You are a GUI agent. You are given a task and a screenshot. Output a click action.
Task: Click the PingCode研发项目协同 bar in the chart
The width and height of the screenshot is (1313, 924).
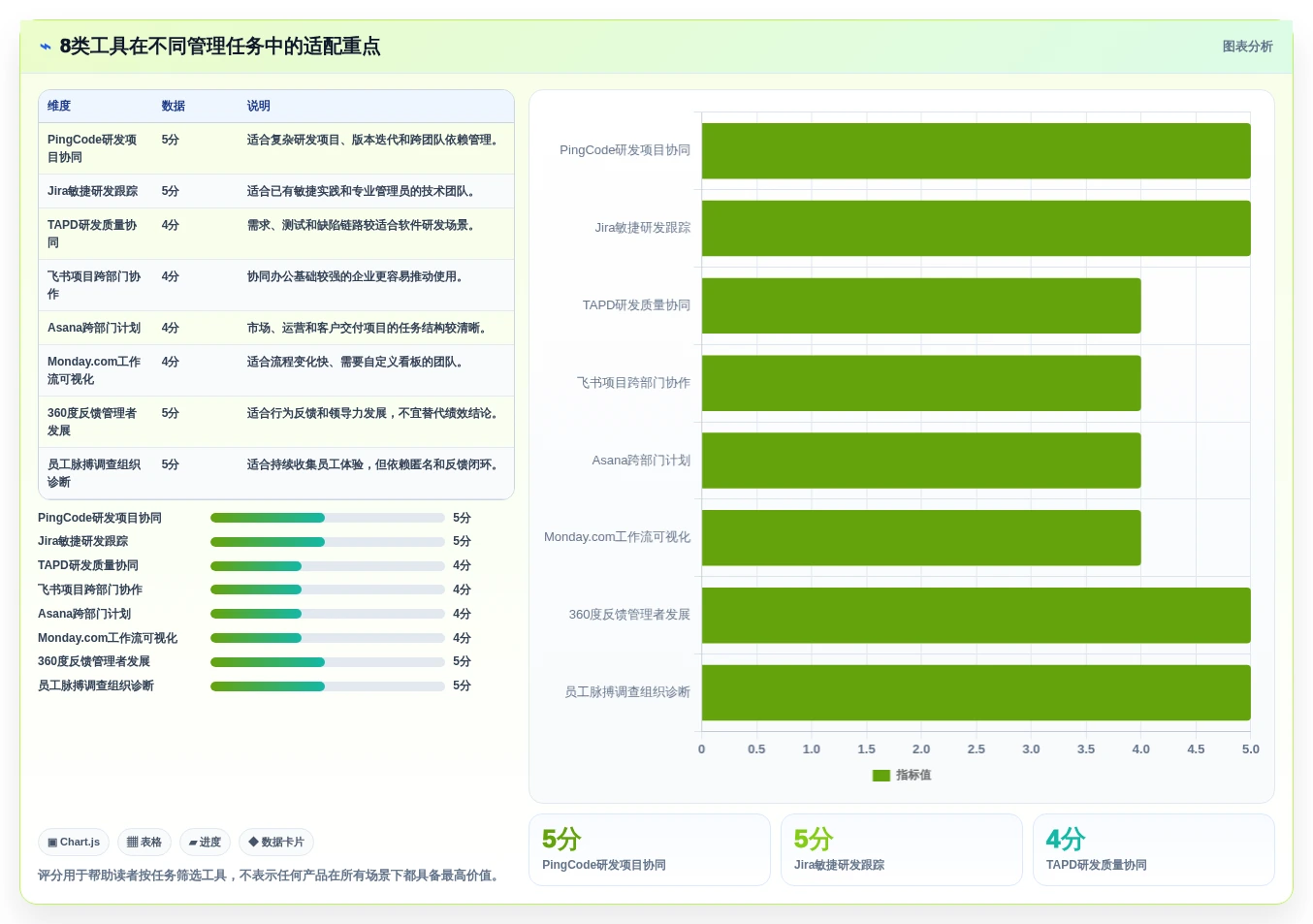click(x=977, y=150)
